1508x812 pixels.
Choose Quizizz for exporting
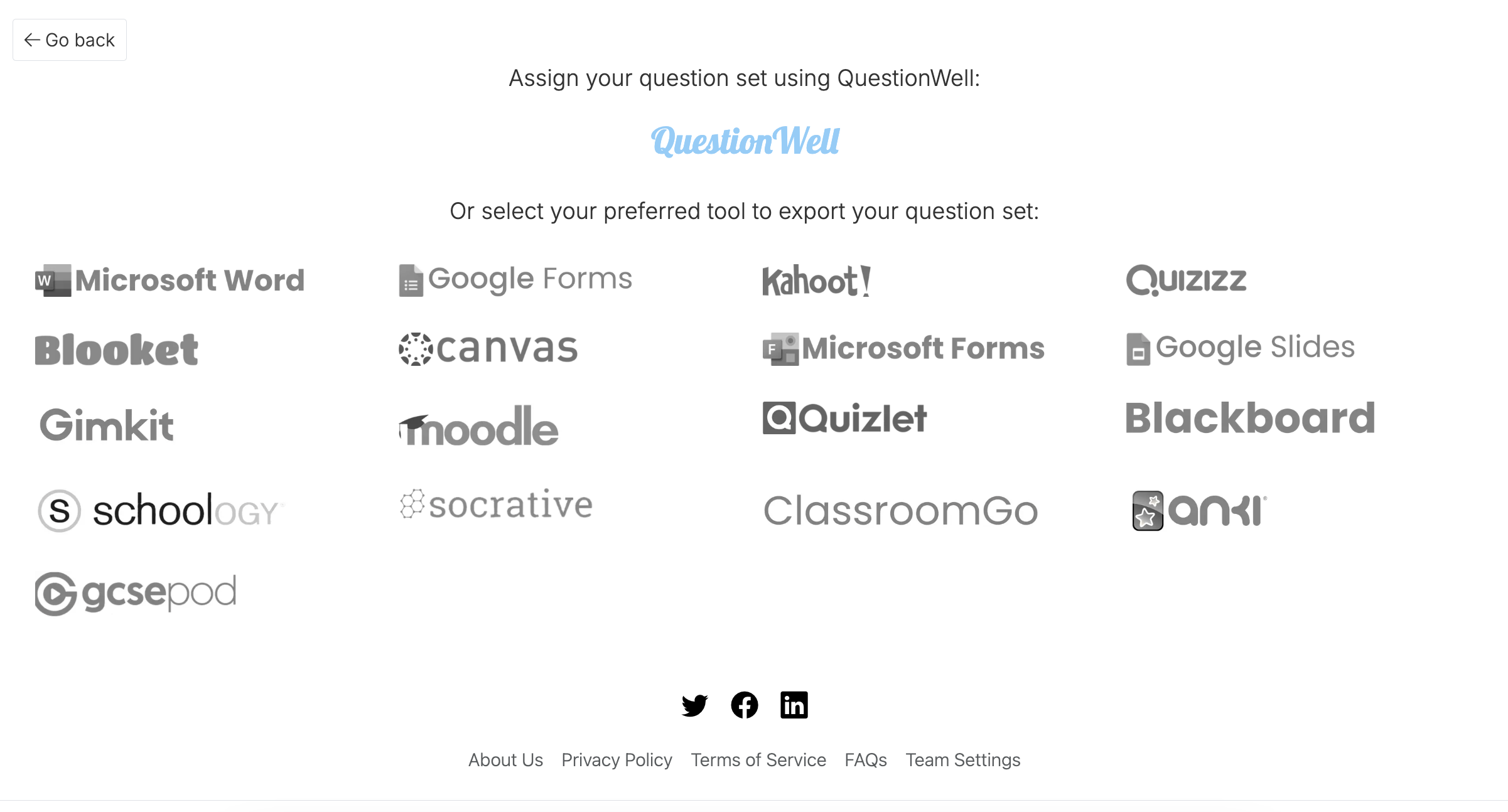tap(1185, 280)
